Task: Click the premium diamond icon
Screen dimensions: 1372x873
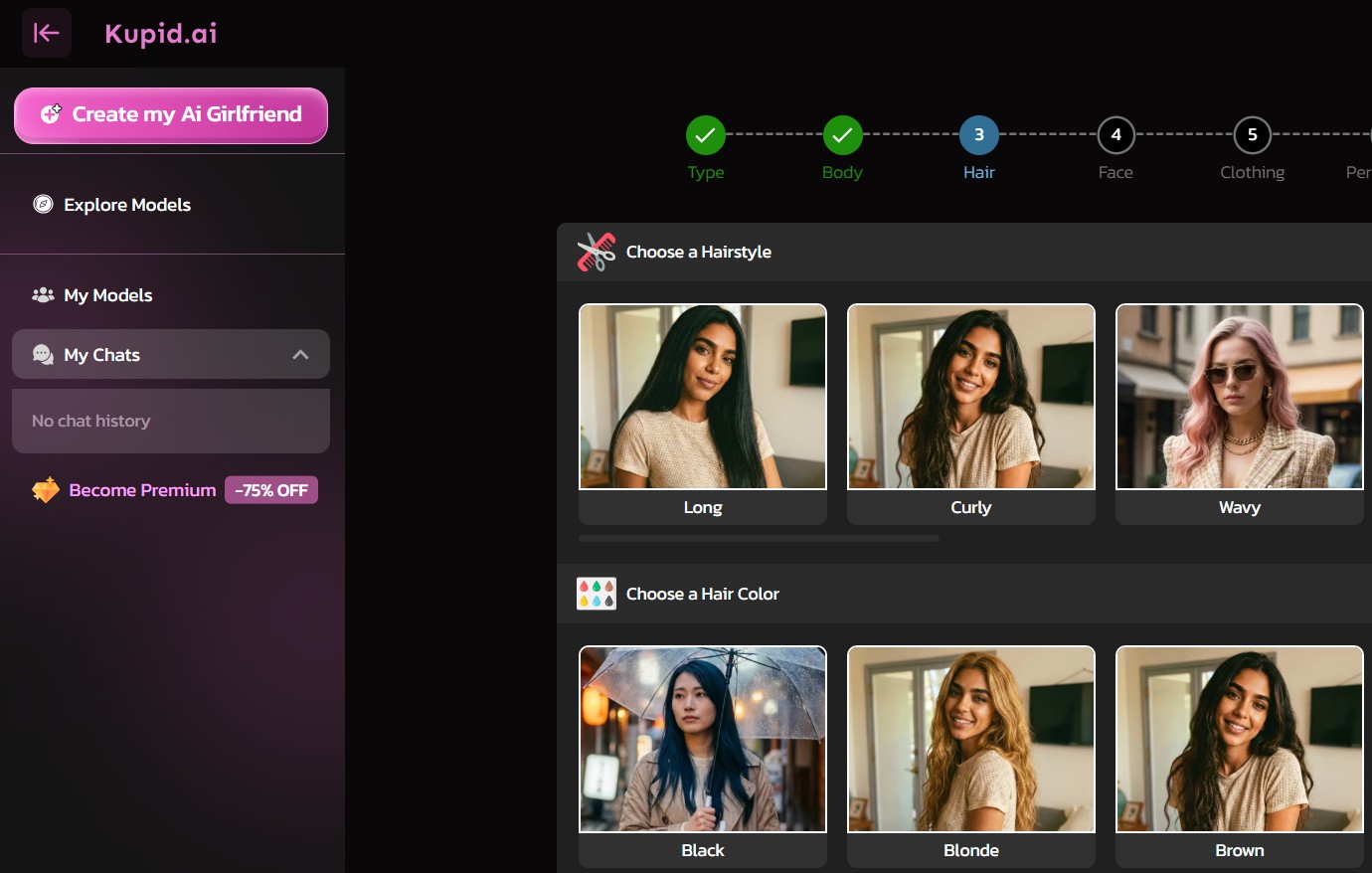Action: pyautogui.click(x=45, y=489)
